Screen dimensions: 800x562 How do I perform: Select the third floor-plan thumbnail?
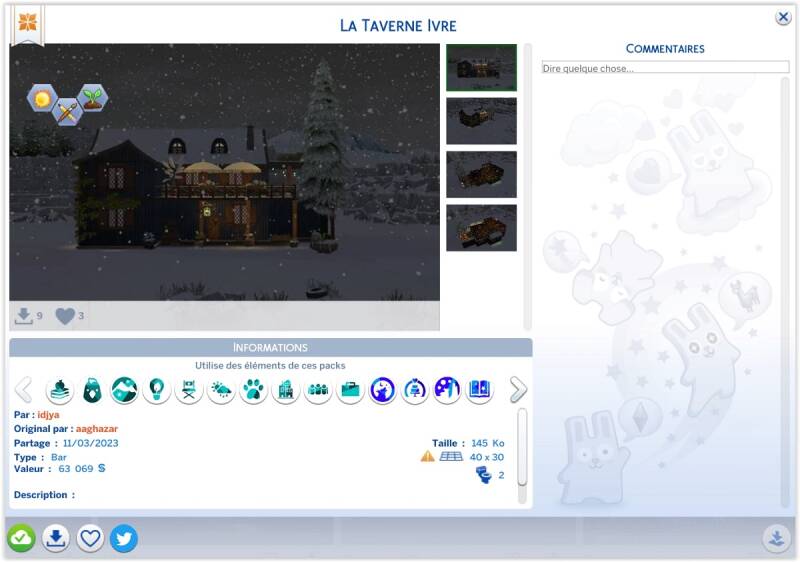pyautogui.click(x=481, y=174)
